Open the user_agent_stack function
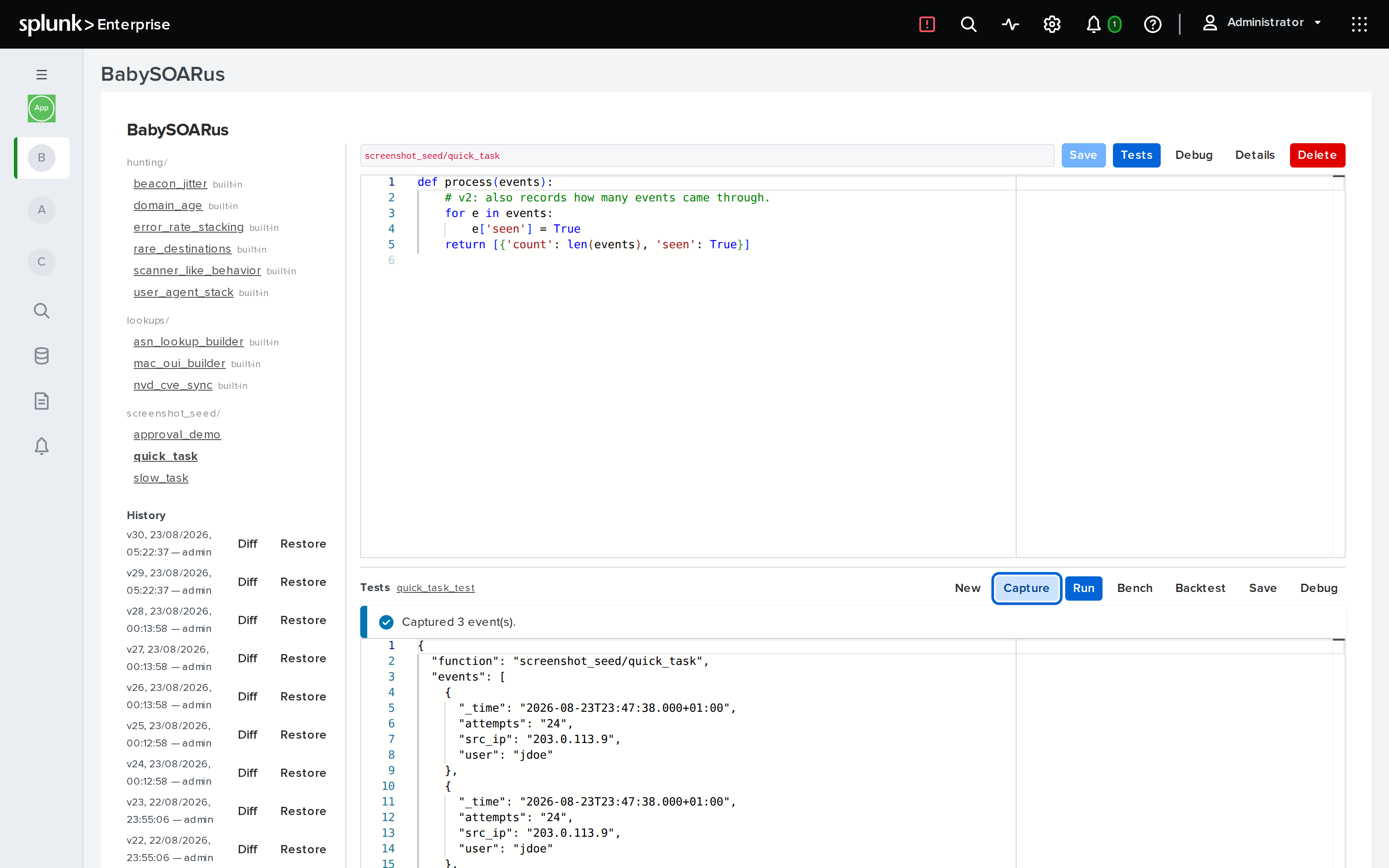This screenshot has width=1389, height=868. pos(184,293)
